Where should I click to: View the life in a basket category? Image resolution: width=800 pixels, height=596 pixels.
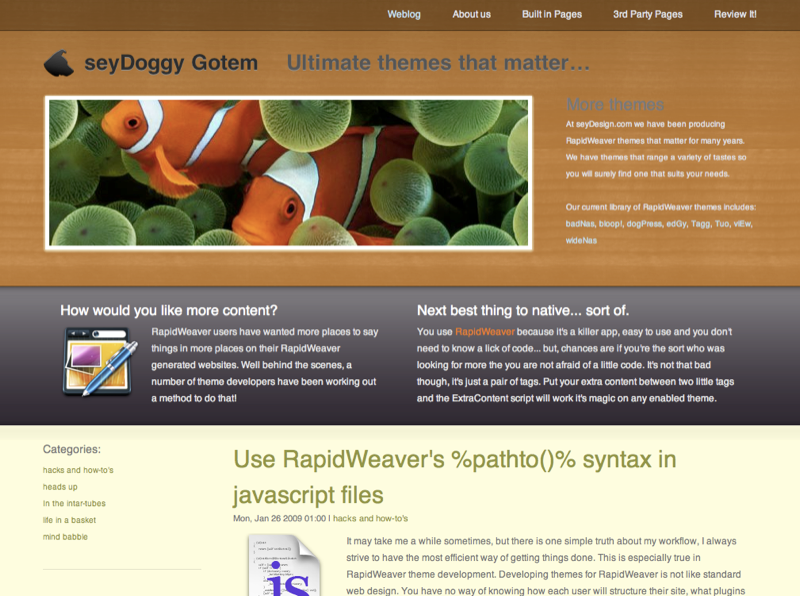[x=69, y=520]
